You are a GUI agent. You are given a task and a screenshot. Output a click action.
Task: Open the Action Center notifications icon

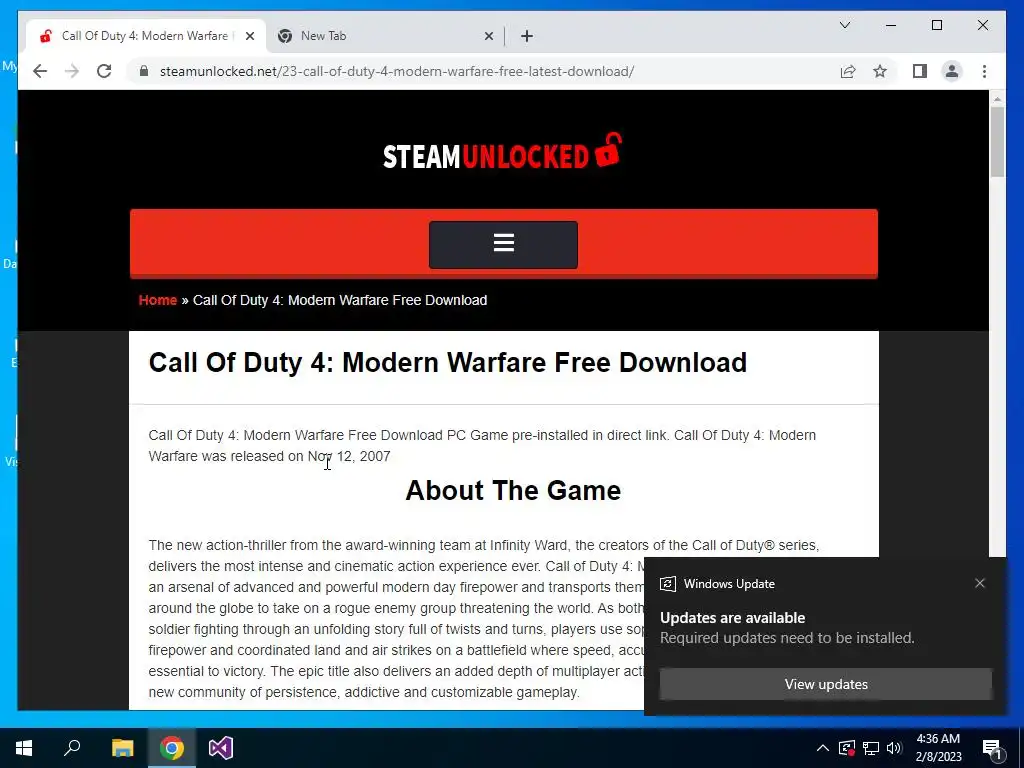coord(992,748)
